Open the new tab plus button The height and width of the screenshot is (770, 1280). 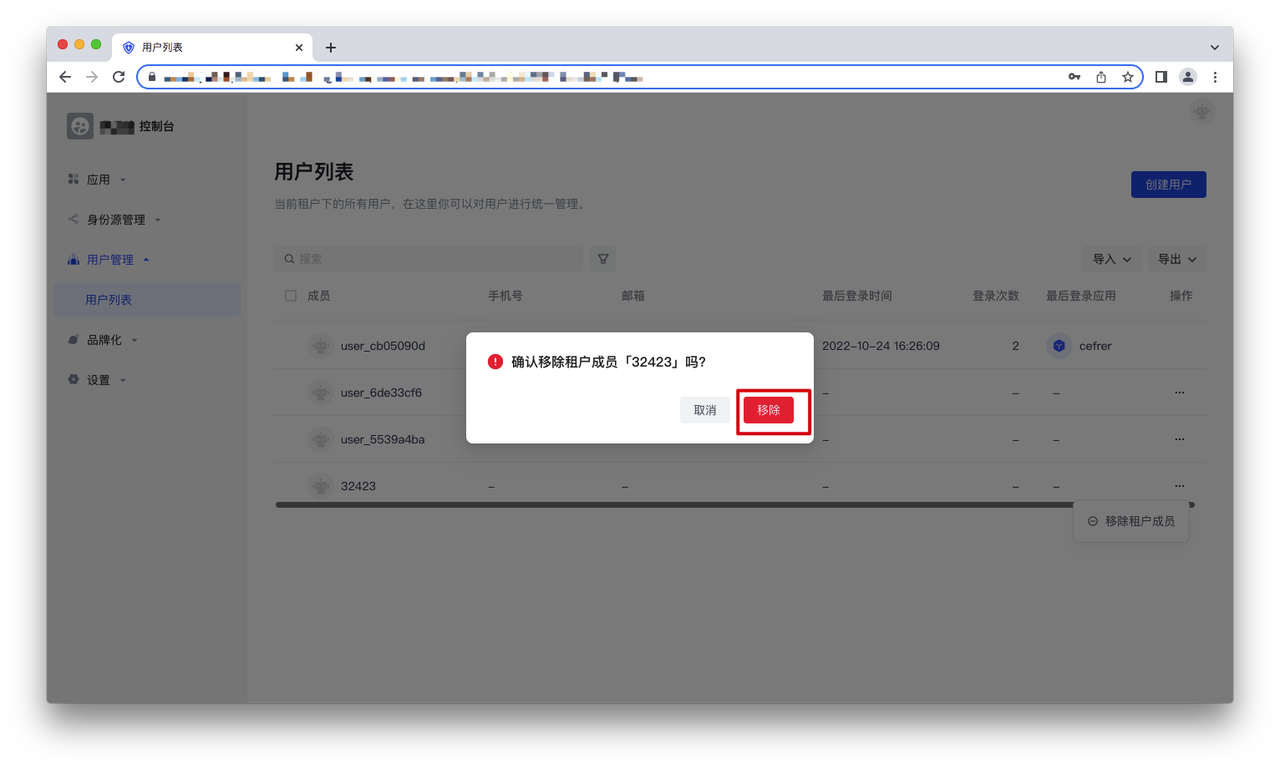point(331,48)
